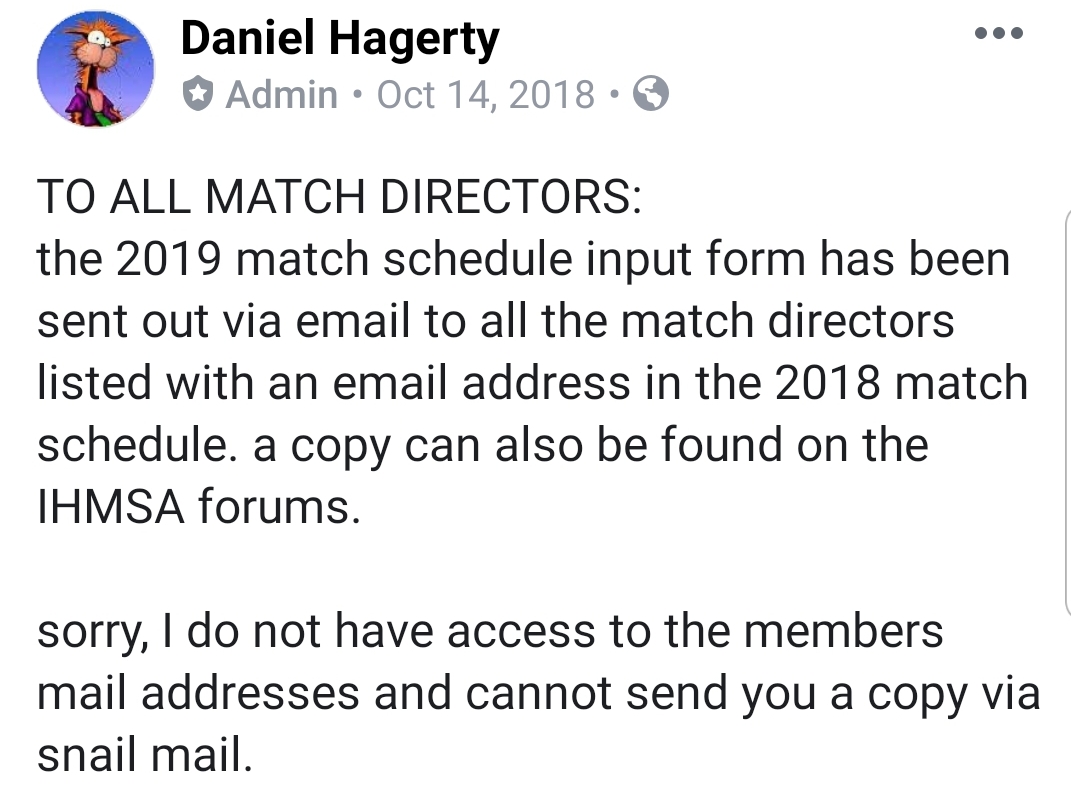
Task: Click the words IHMSA forums
Action: click(199, 507)
